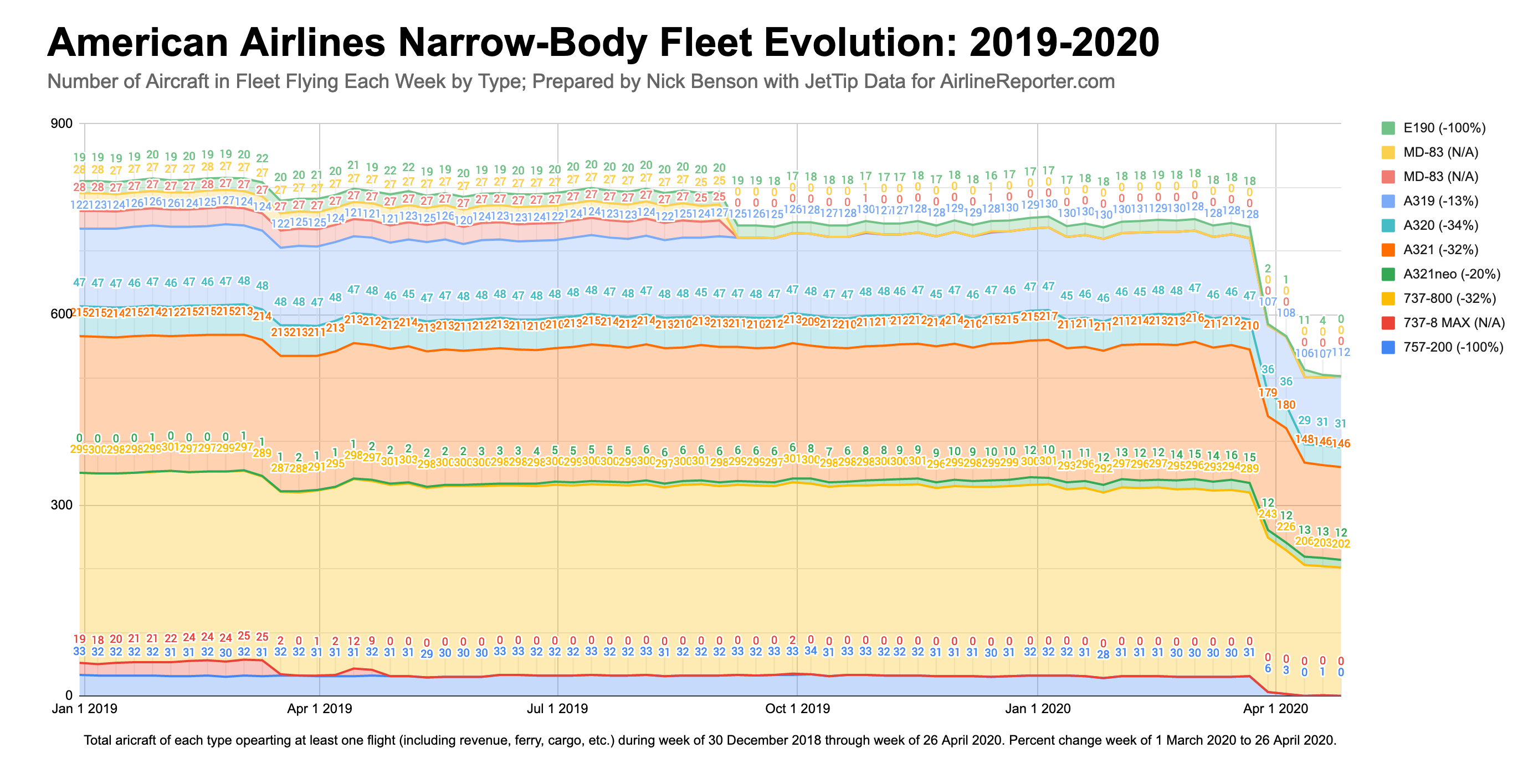This screenshot has width=1528, height=784.
Task: Select the 757-200 blue legend swatch
Action: [1388, 347]
